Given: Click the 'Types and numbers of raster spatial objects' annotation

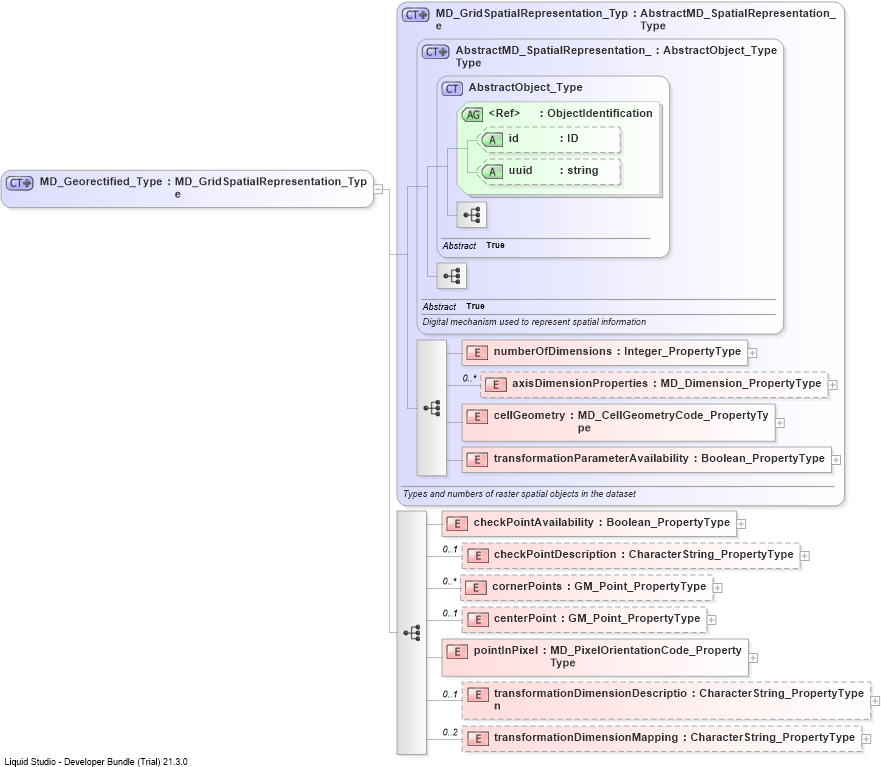Looking at the screenshot, I should 519,494.
